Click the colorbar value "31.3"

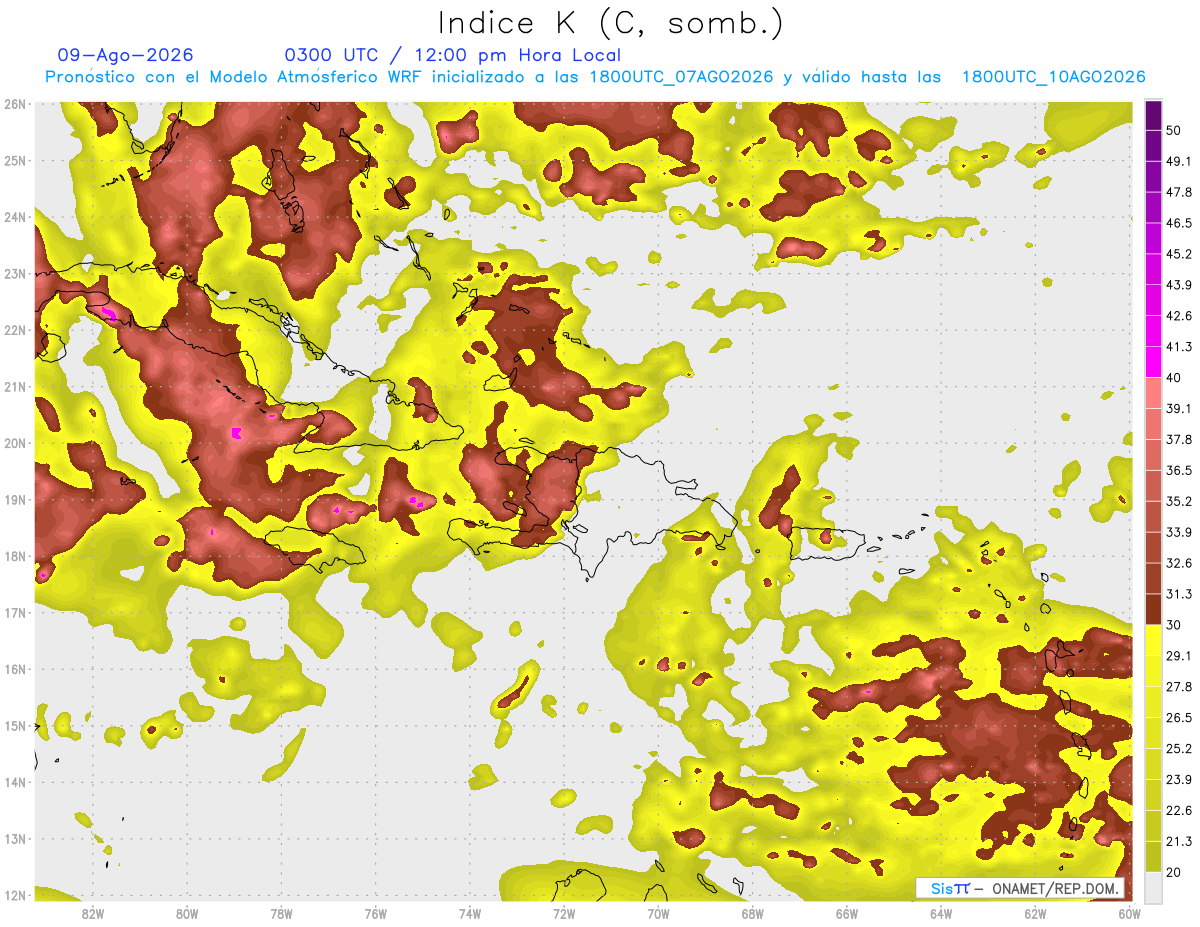click(1178, 594)
